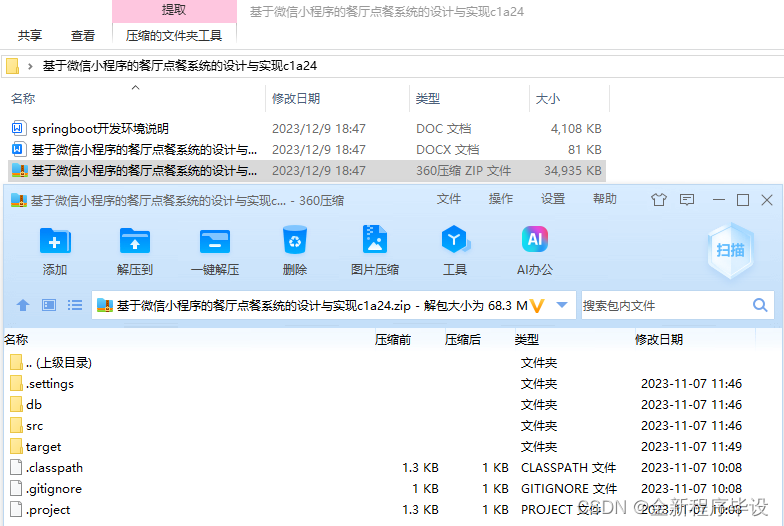Click the 删除 (Delete) recycle icon
784x526 pixels.
click(x=294, y=240)
